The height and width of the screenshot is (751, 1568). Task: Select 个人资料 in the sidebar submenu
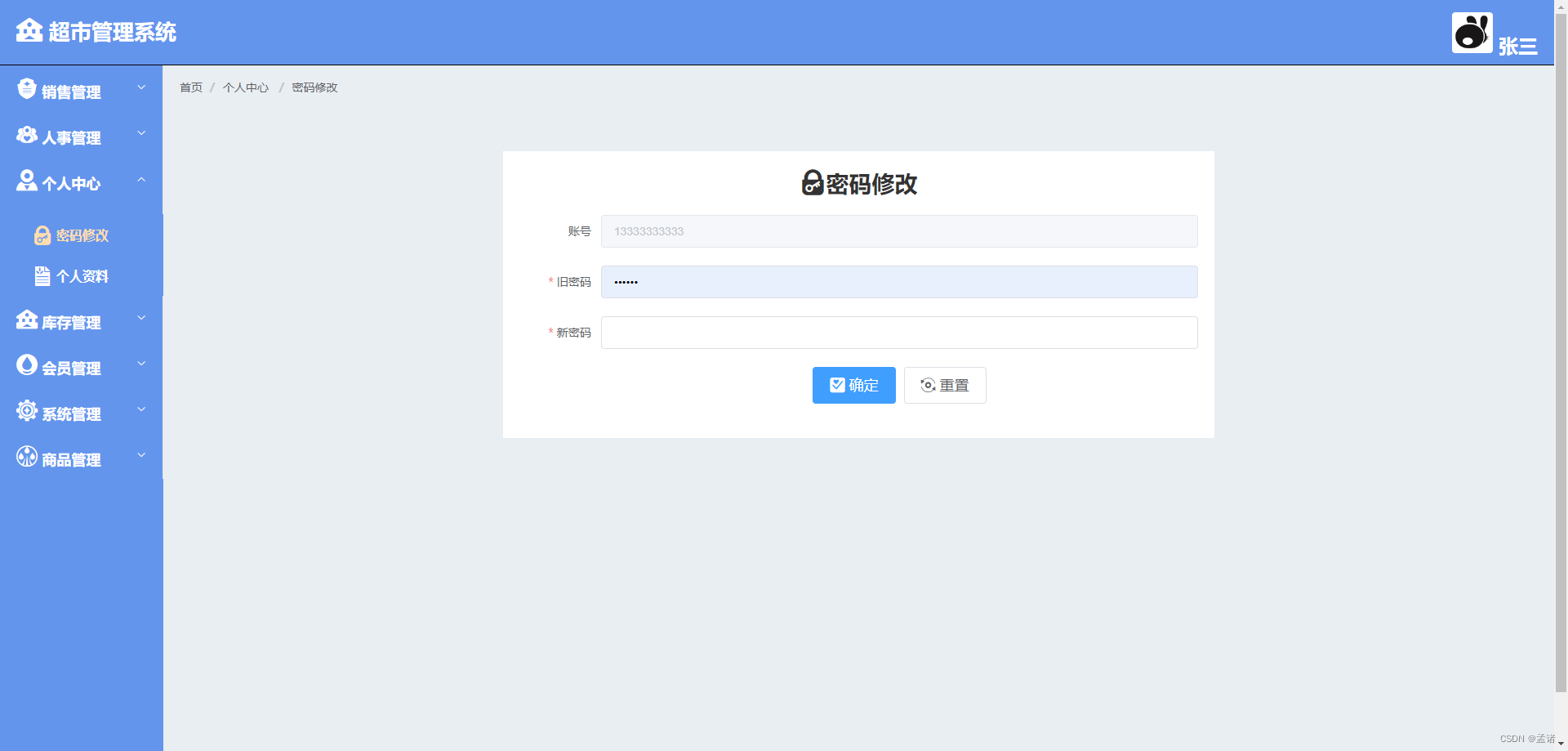pos(84,276)
